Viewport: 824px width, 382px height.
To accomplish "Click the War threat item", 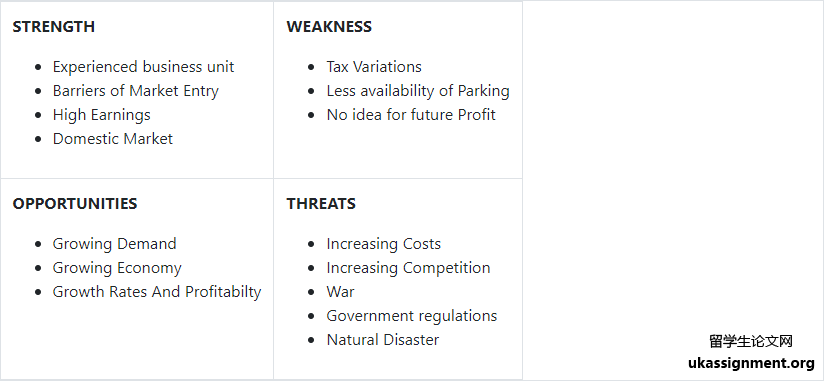I will pyautogui.click(x=341, y=292).
